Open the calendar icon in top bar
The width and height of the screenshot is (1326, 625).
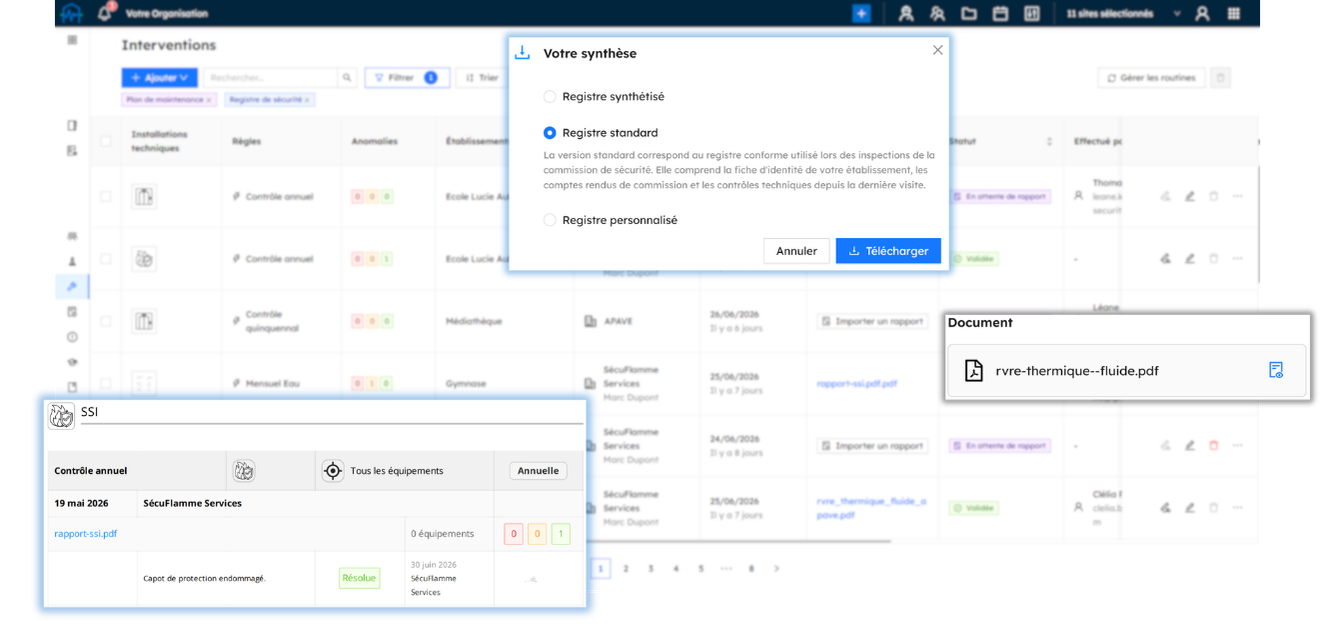[x=1000, y=13]
